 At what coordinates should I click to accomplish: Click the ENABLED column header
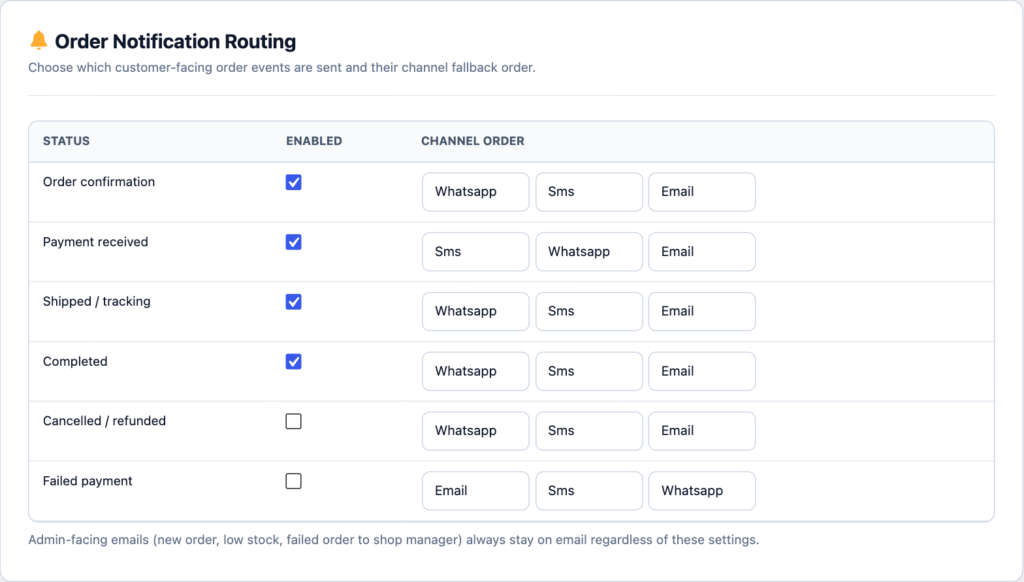coord(314,141)
